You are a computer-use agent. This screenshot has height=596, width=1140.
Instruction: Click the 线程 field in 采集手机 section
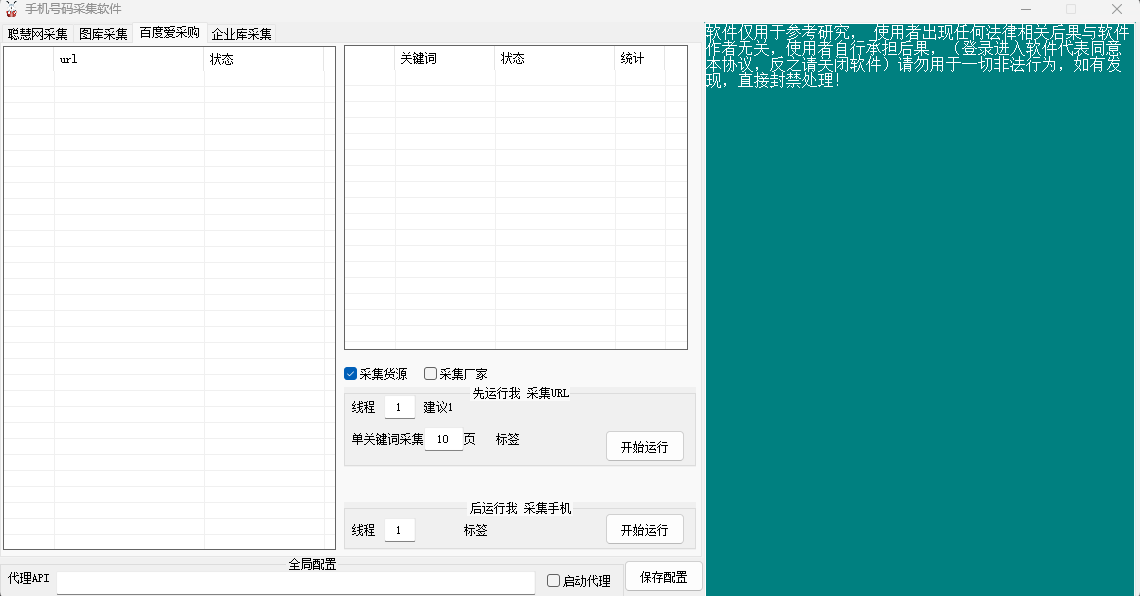pos(399,530)
